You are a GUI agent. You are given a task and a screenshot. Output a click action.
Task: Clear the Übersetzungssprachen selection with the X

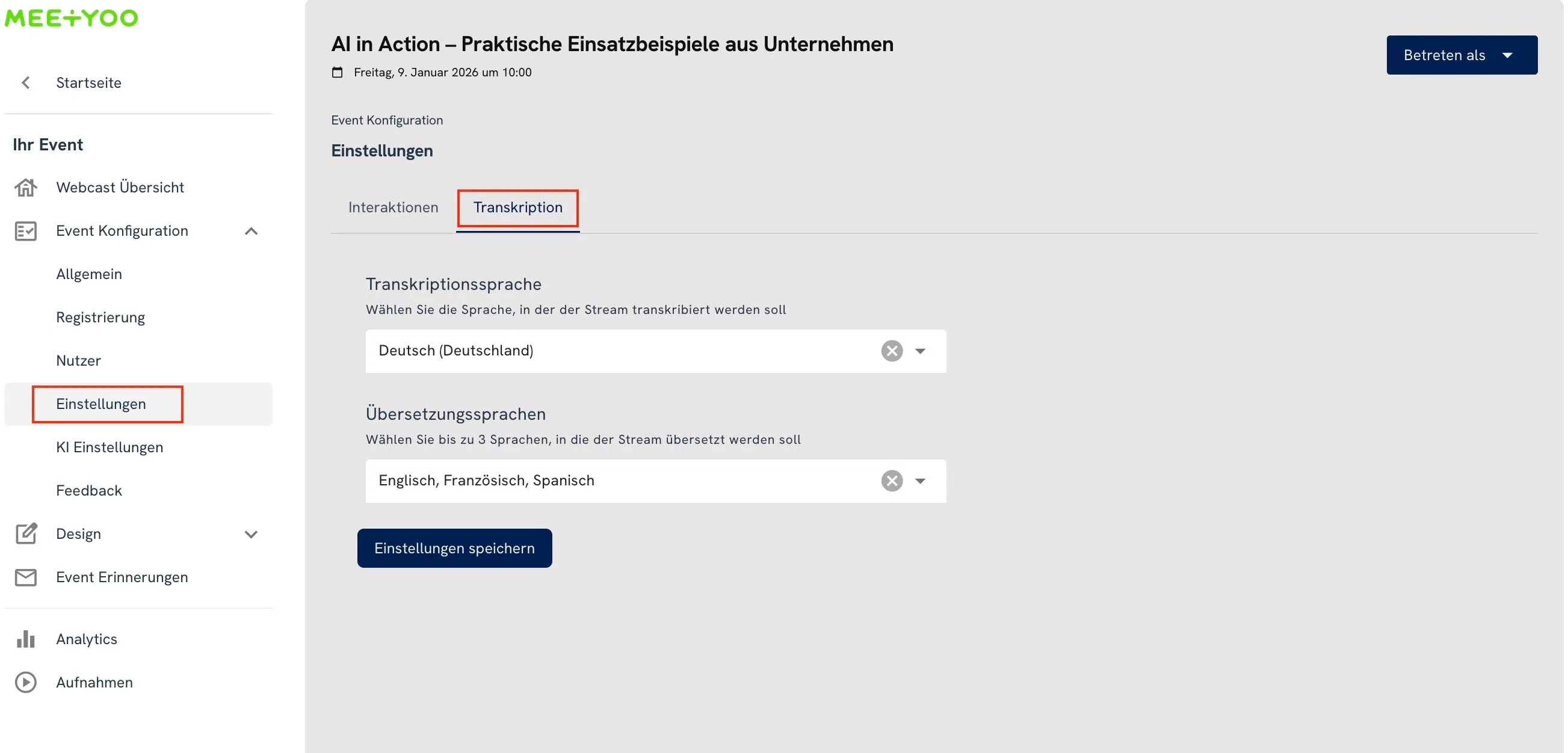click(x=891, y=481)
